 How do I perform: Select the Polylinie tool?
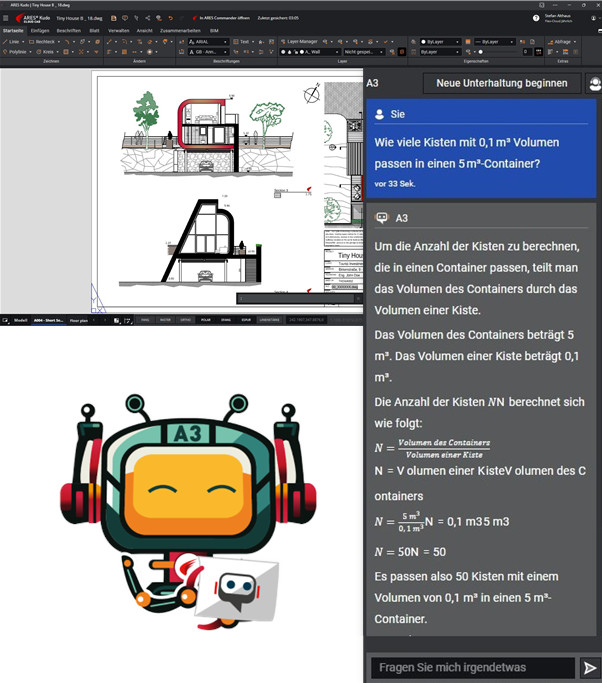tap(14, 52)
